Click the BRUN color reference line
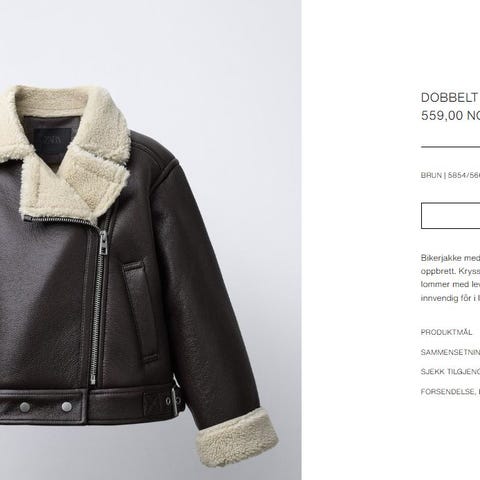Screen dimensions: 480x480 coord(450,175)
